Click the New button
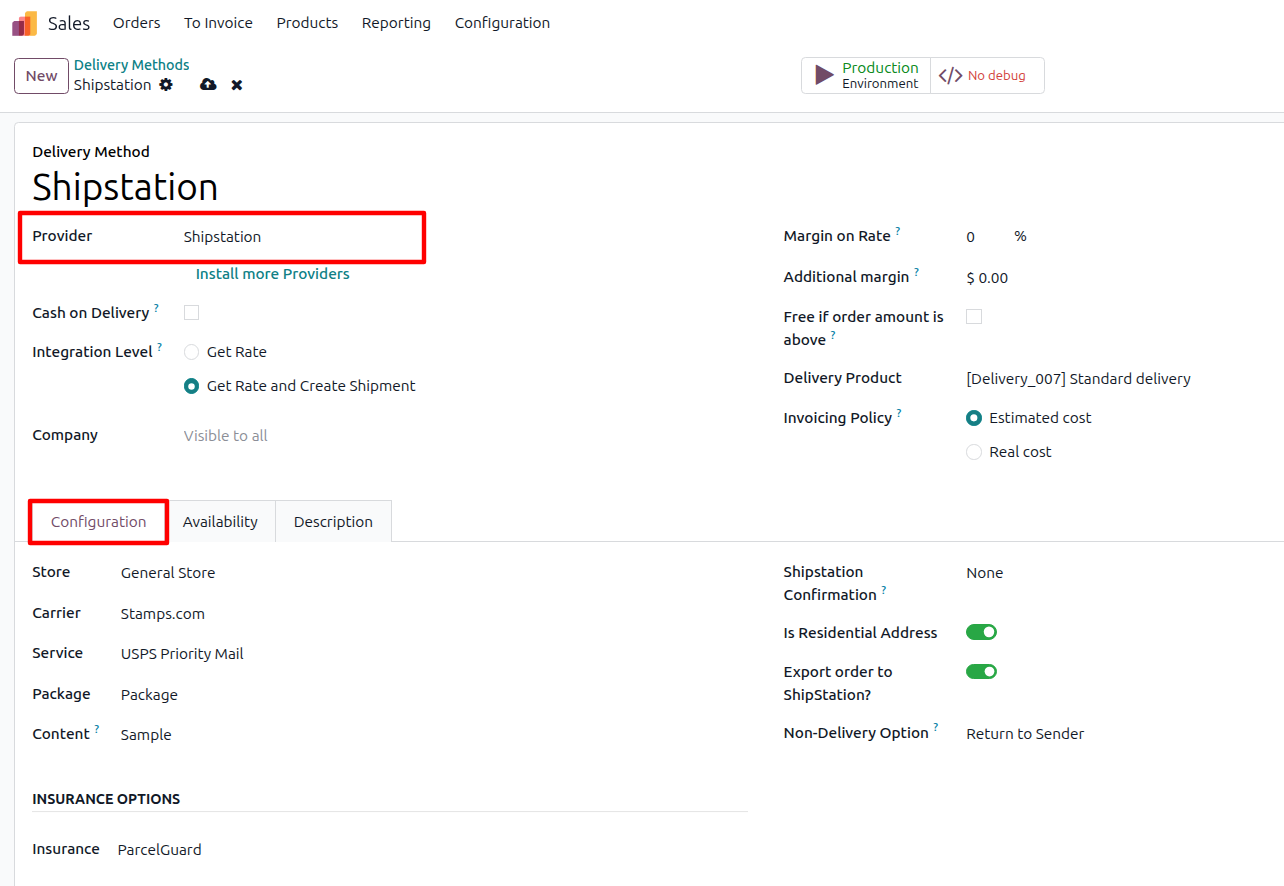Viewport: 1284px width, 886px height. click(x=41, y=76)
